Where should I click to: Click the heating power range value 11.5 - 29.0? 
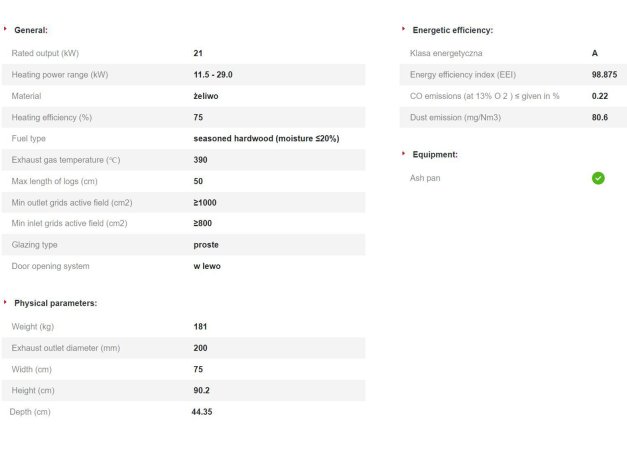click(x=213, y=74)
